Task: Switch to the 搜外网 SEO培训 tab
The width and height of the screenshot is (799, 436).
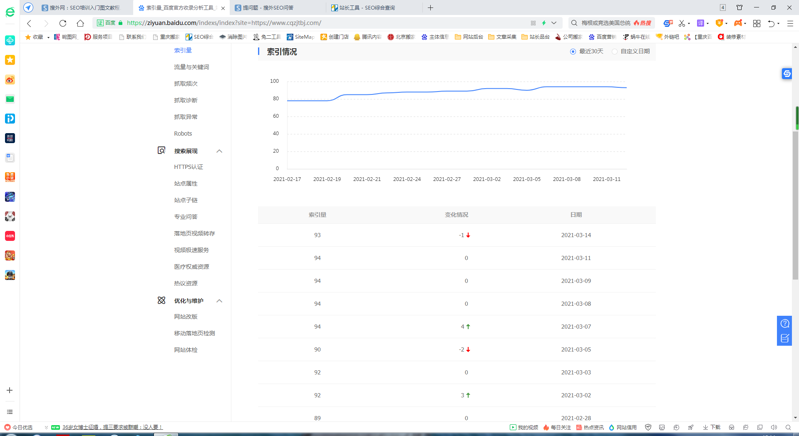Action: [x=82, y=8]
